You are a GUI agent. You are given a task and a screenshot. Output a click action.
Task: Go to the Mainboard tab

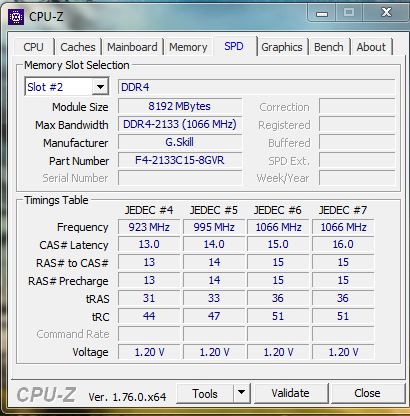pyautogui.click(x=132, y=47)
